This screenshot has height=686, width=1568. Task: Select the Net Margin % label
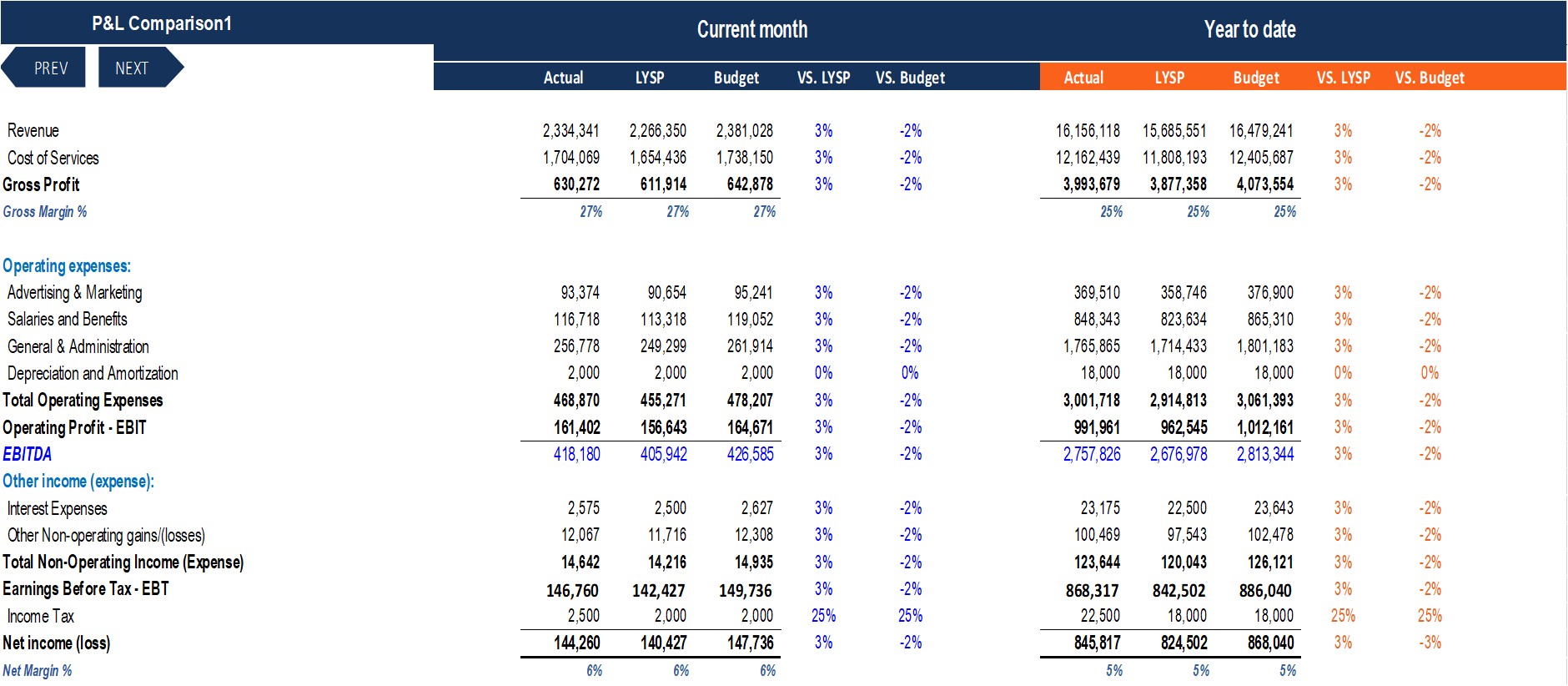click(x=38, y=671)
